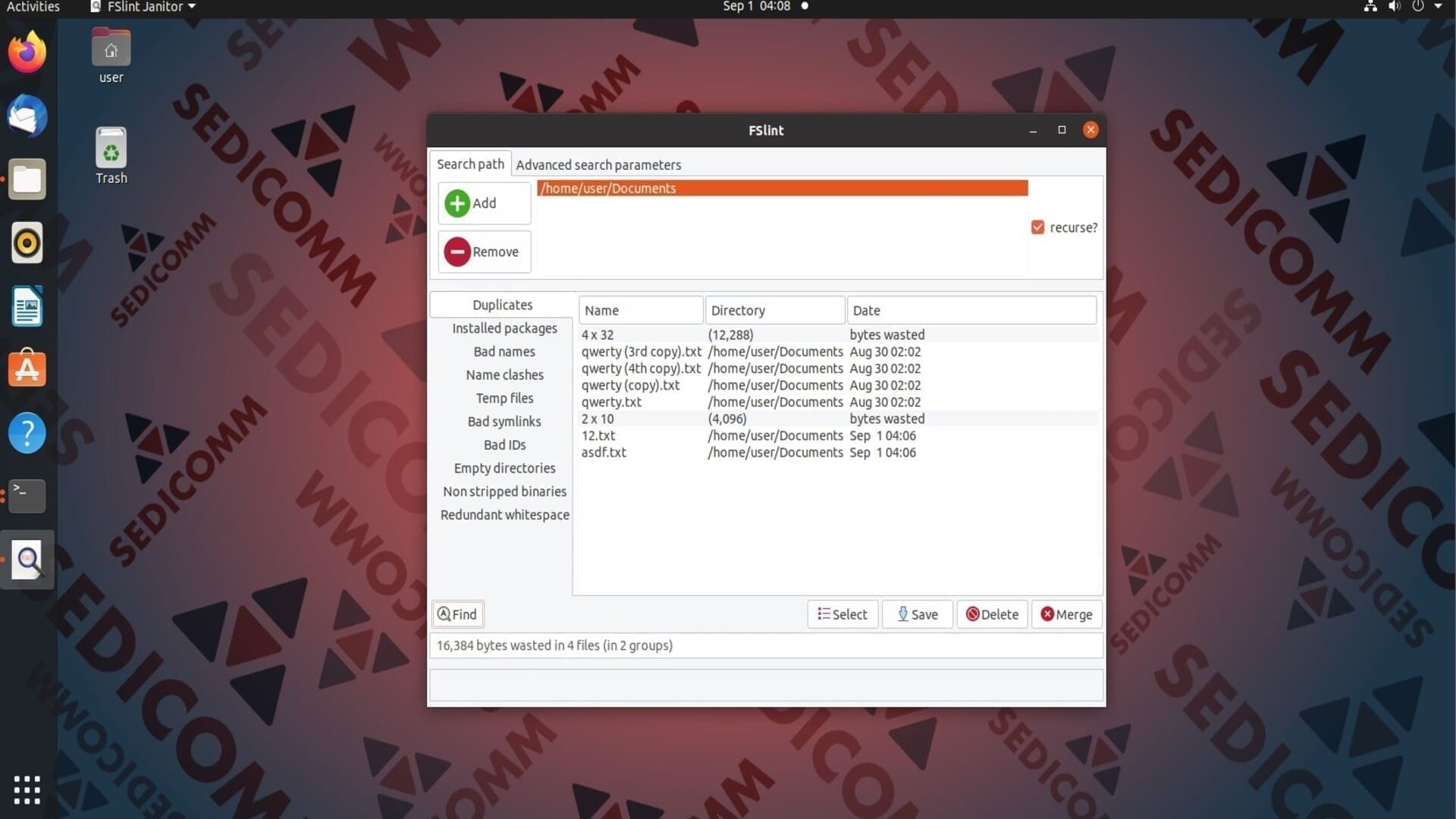
Task: Sort results by the Date column header
Action: (x=971, y=310)
